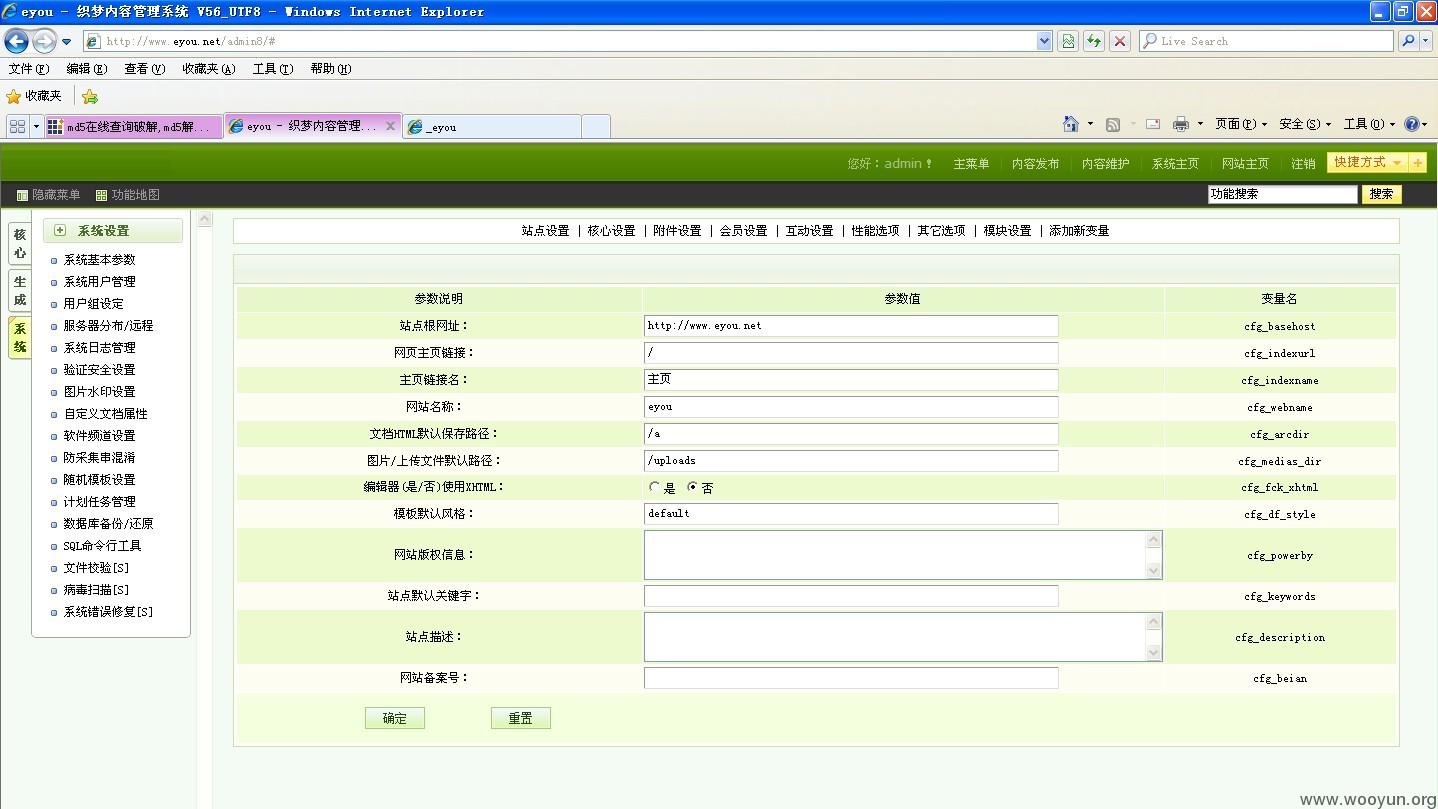The image size is (1438, 809).
Task: Click the 功能地图 function map icon link
Action: [128, 195]
